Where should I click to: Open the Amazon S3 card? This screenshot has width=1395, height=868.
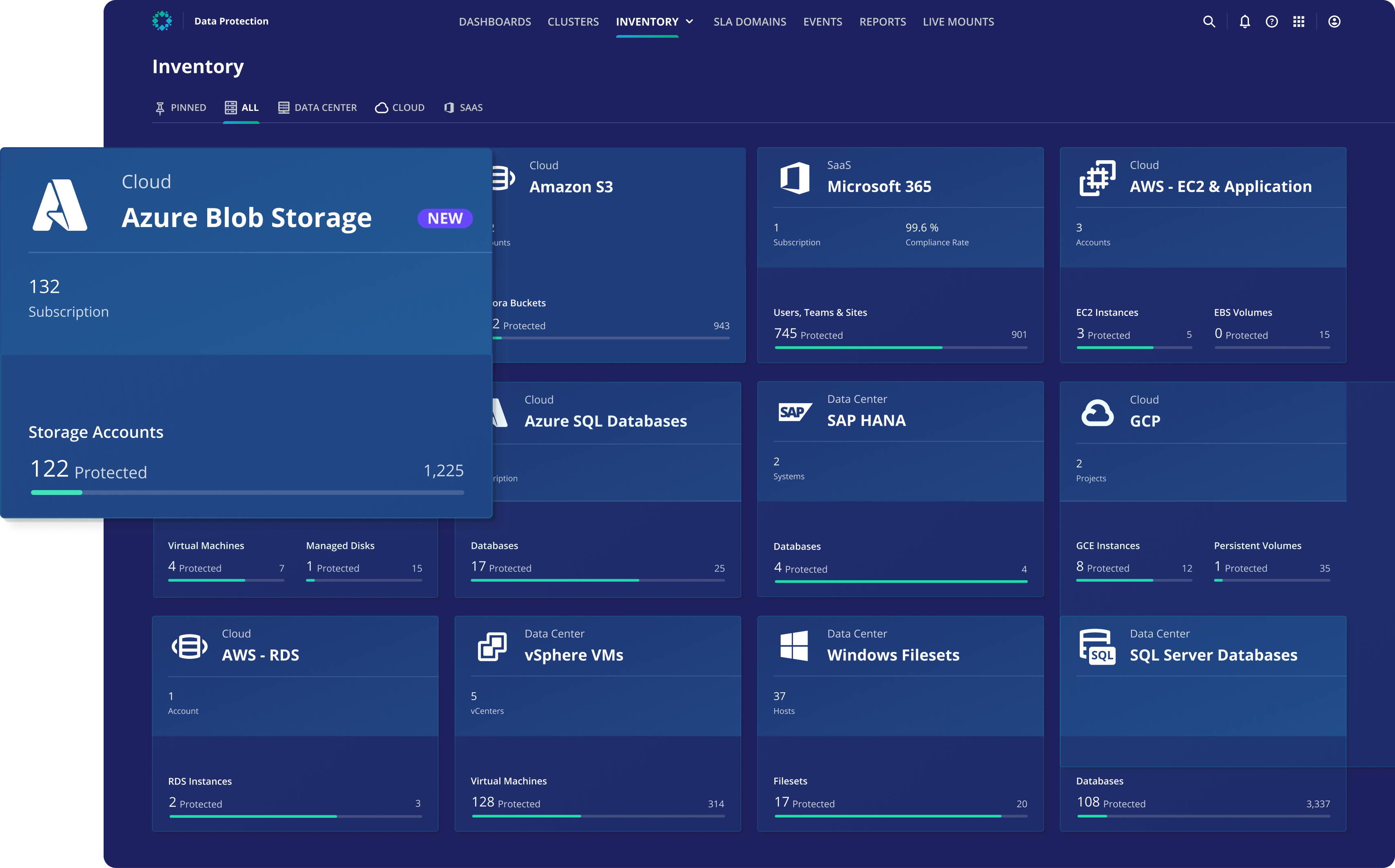click(571, 187)
